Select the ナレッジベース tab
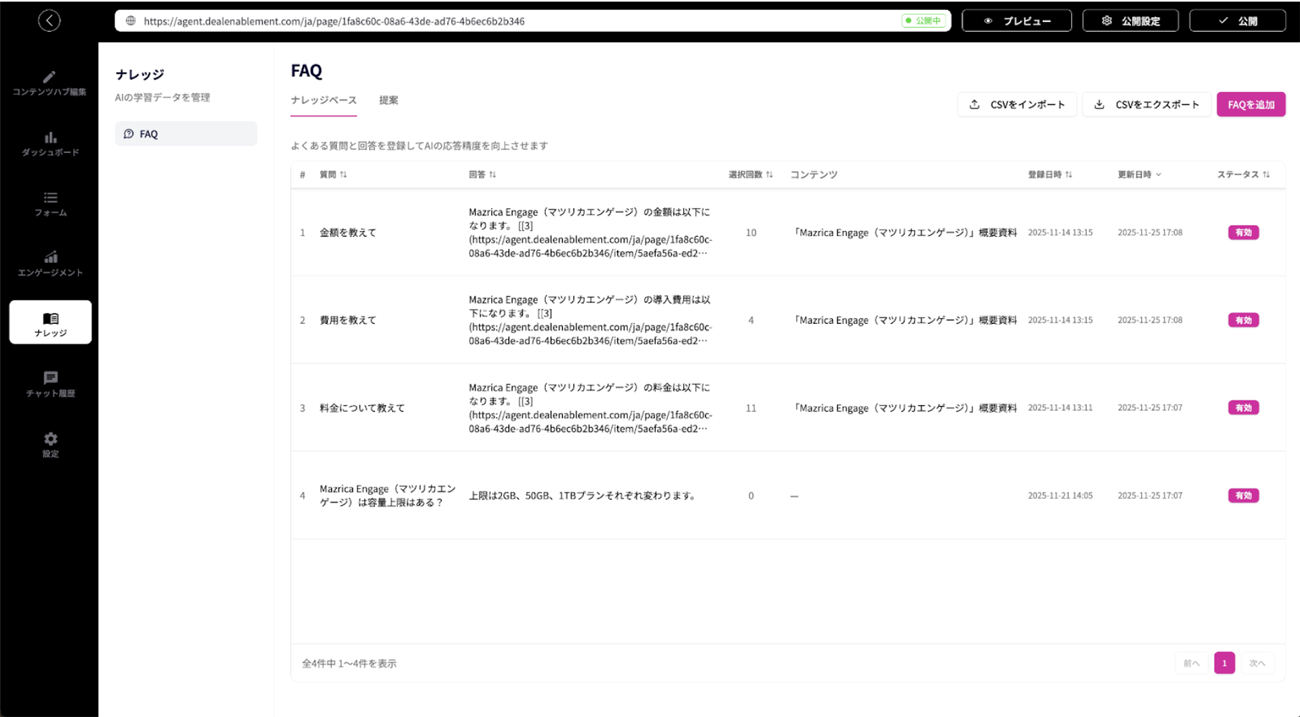 [323, 100]
